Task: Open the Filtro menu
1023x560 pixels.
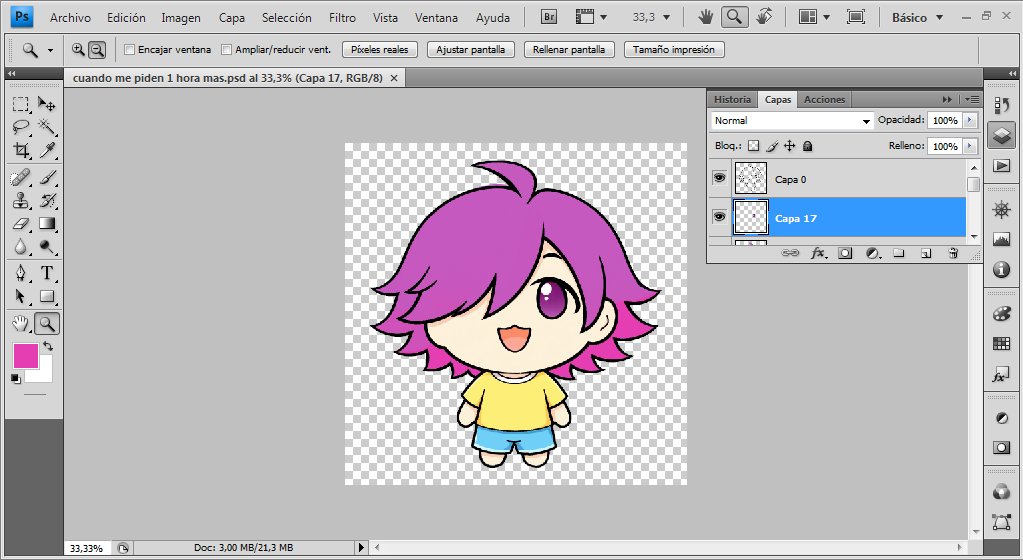Action: point(343,18)
